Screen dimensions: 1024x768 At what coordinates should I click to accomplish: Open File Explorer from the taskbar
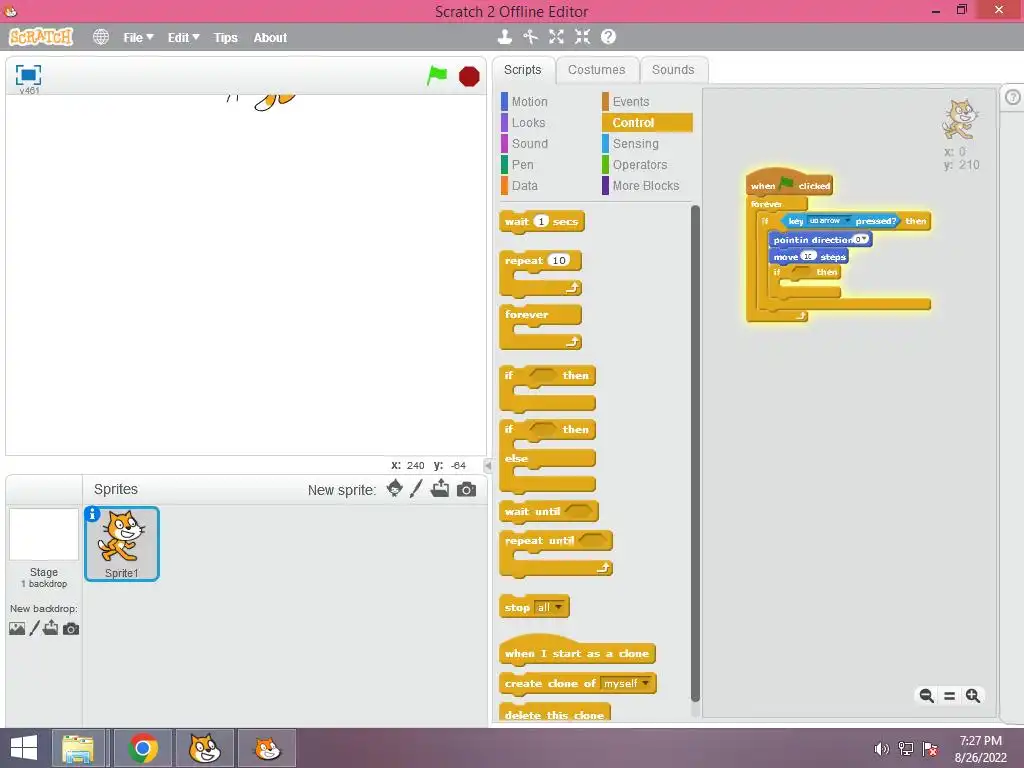tap(78, 748)
